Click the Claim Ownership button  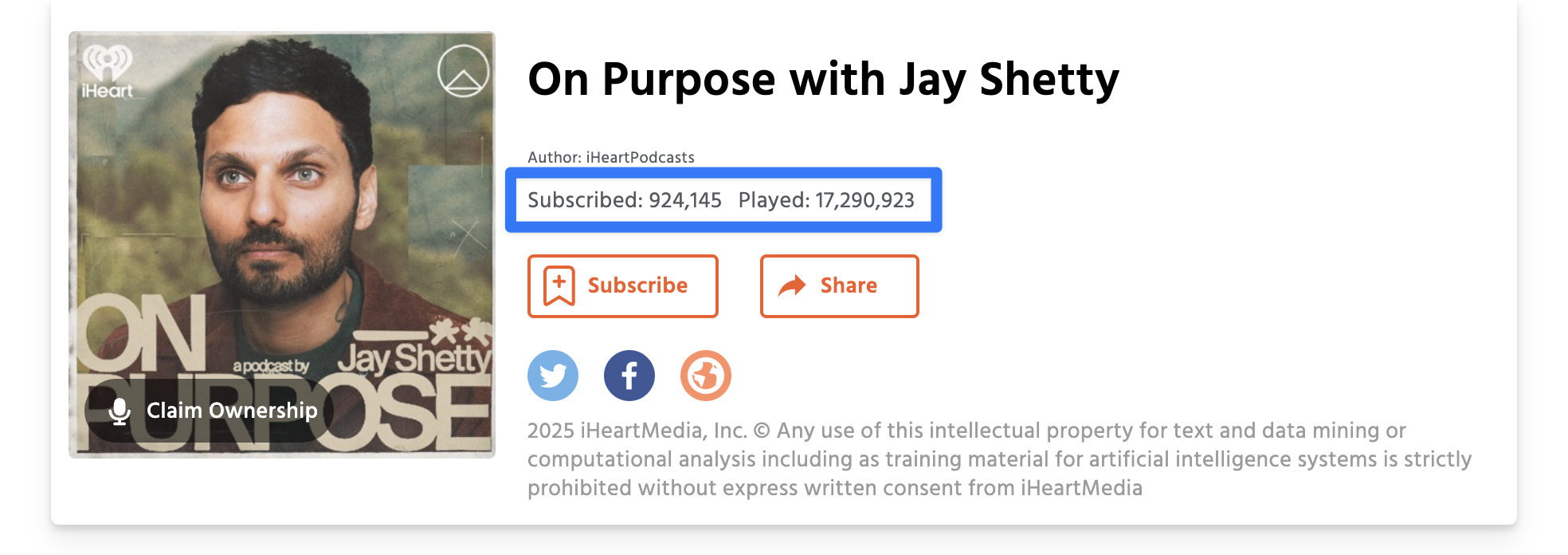click(x=203, y=411)
